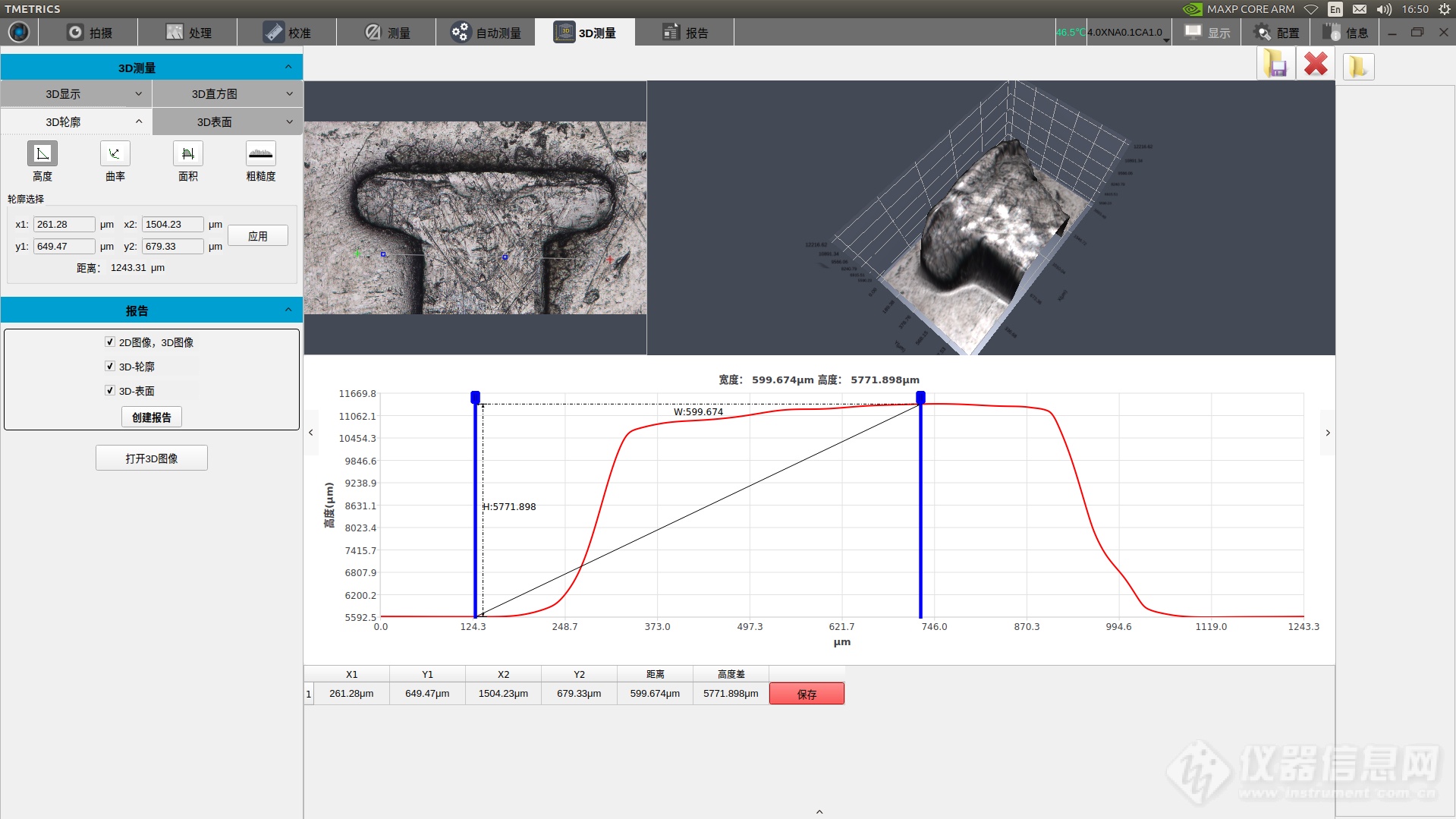Click the En input language indicator
This screenshot has height=819, width=1456.
click(1335, 9)
